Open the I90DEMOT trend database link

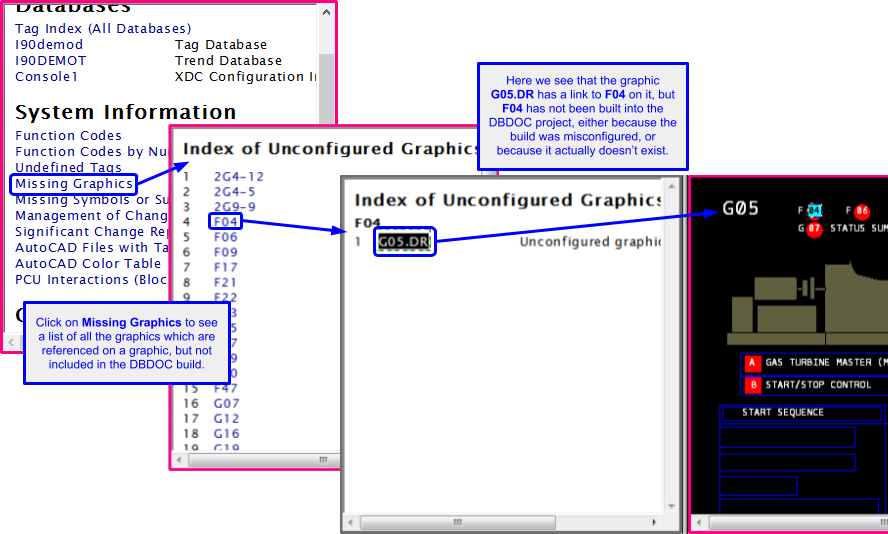point(51,61)
